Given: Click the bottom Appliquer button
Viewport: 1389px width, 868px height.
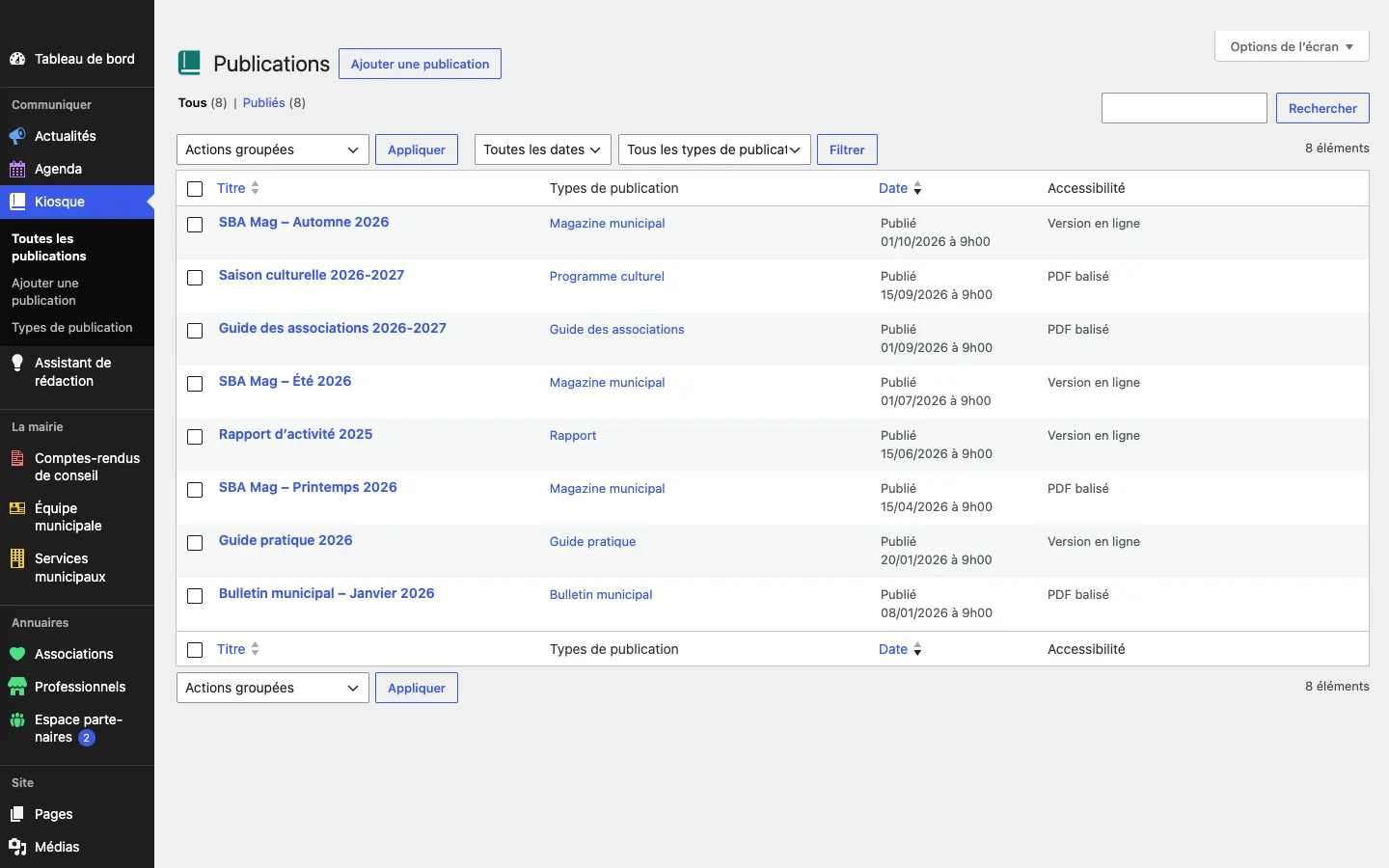Looking at the screenshot, I should tap(417, 688).
